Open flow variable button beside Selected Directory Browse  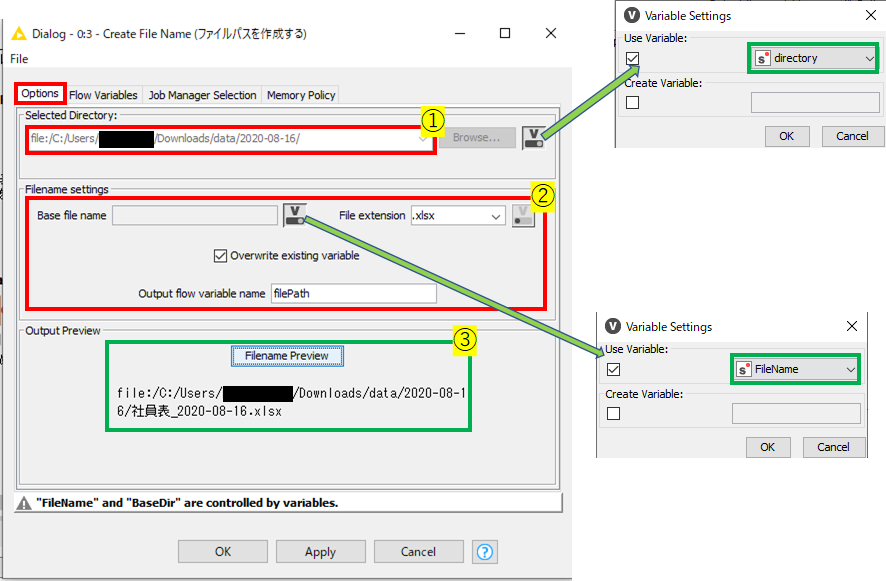534,137
